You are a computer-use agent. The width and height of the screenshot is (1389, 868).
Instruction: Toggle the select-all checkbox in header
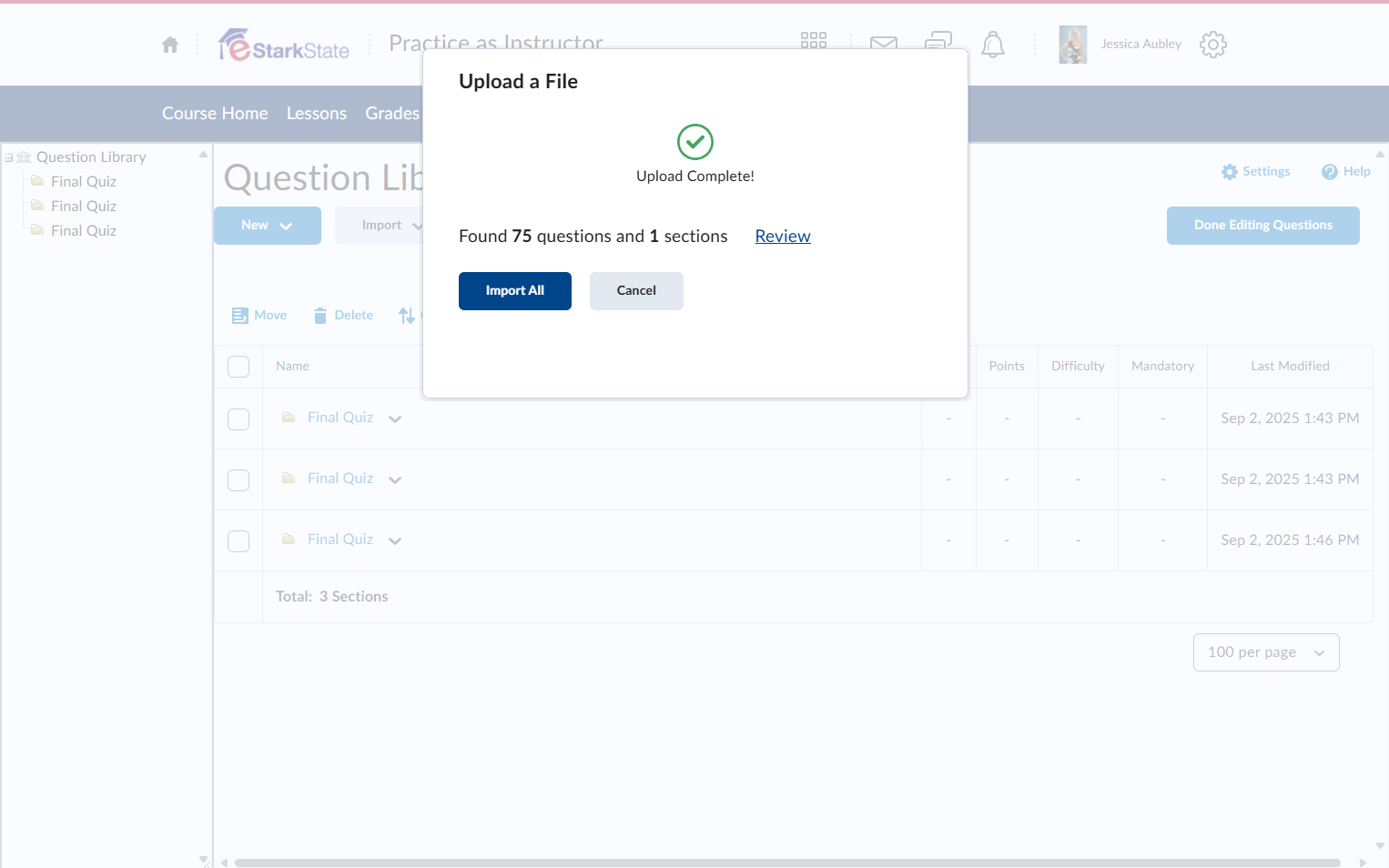pos(238,367)
